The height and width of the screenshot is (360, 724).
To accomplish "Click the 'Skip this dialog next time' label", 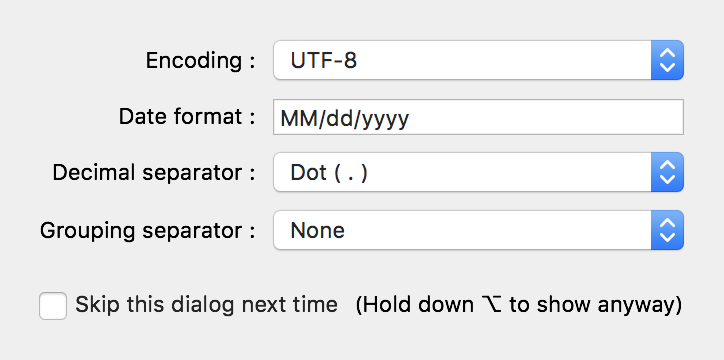I will tap(206, 305).
